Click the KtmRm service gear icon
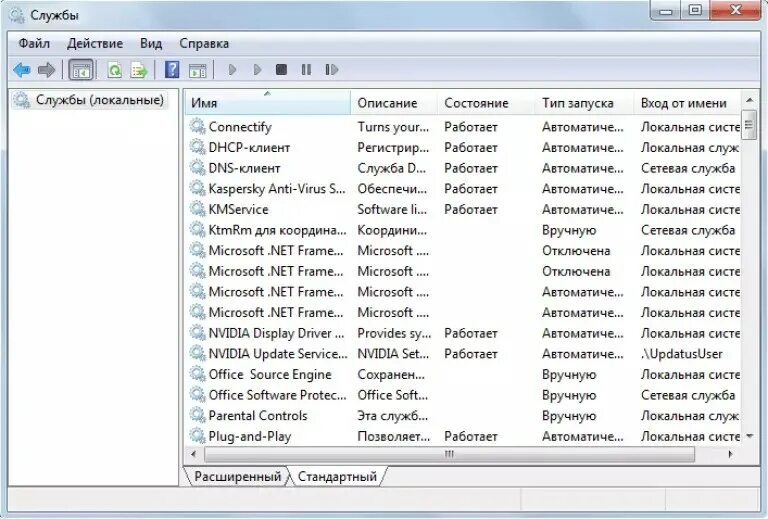768x519 pixels. pyautogui.click(x=197, y=229)
